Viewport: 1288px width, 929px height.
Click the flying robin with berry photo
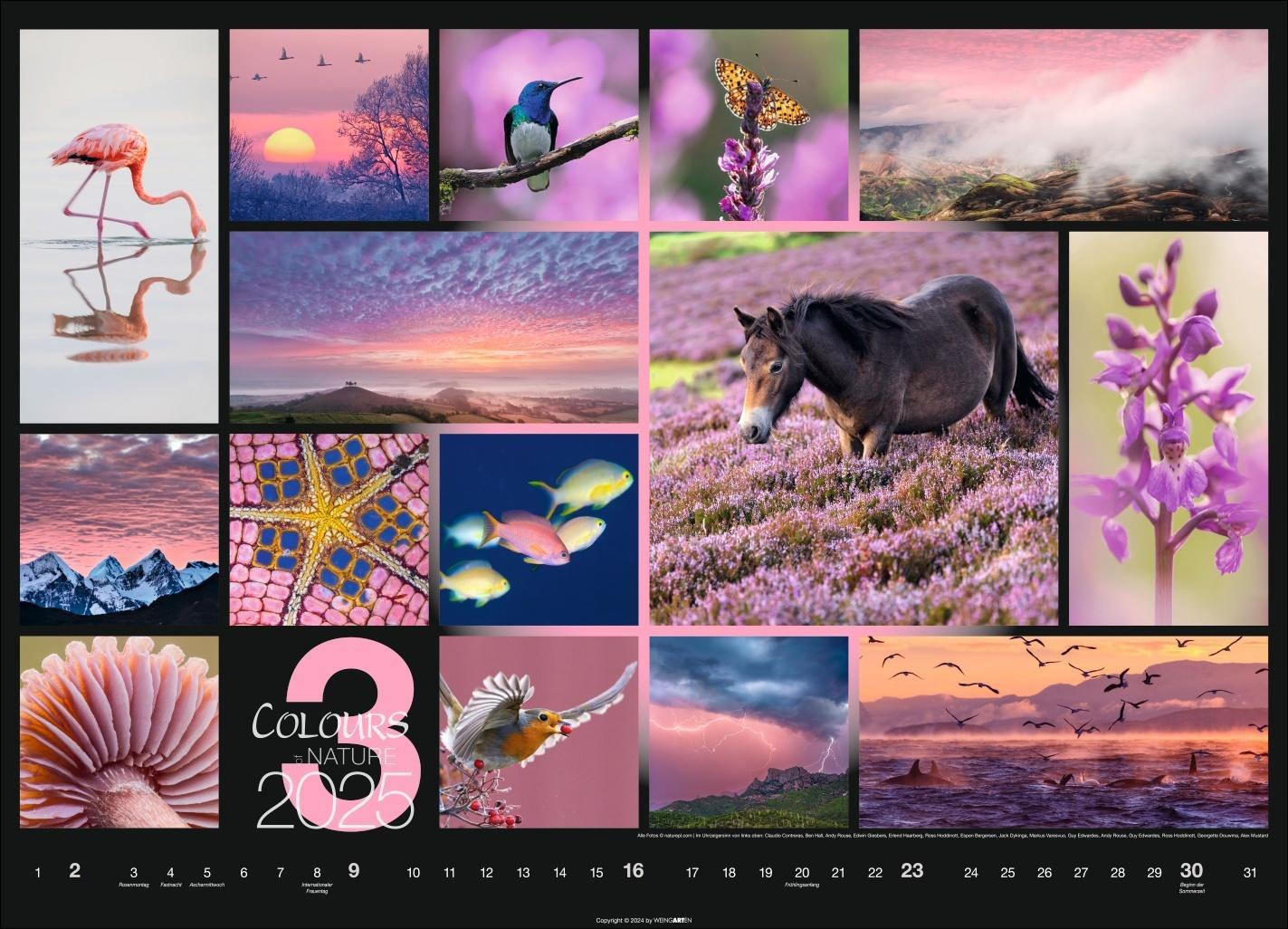click(x=539, y=732)
